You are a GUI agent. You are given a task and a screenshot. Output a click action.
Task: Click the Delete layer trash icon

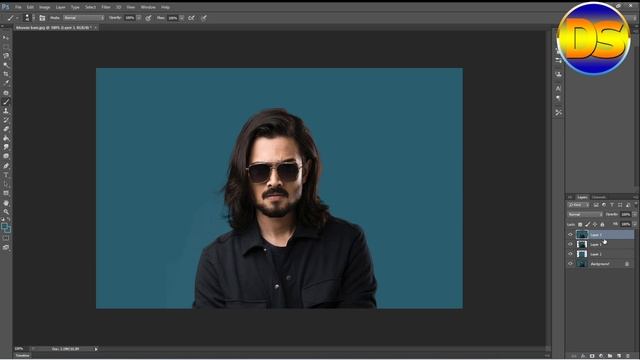(x=628, y=356)
